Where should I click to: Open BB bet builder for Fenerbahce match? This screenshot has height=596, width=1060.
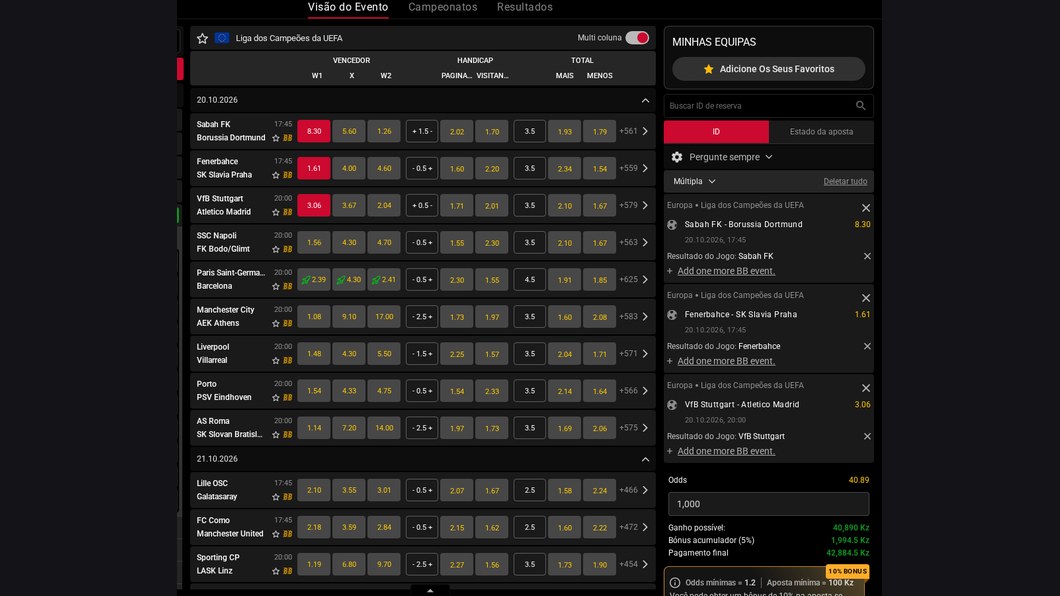pyautogui.click(x=288, y=175)
